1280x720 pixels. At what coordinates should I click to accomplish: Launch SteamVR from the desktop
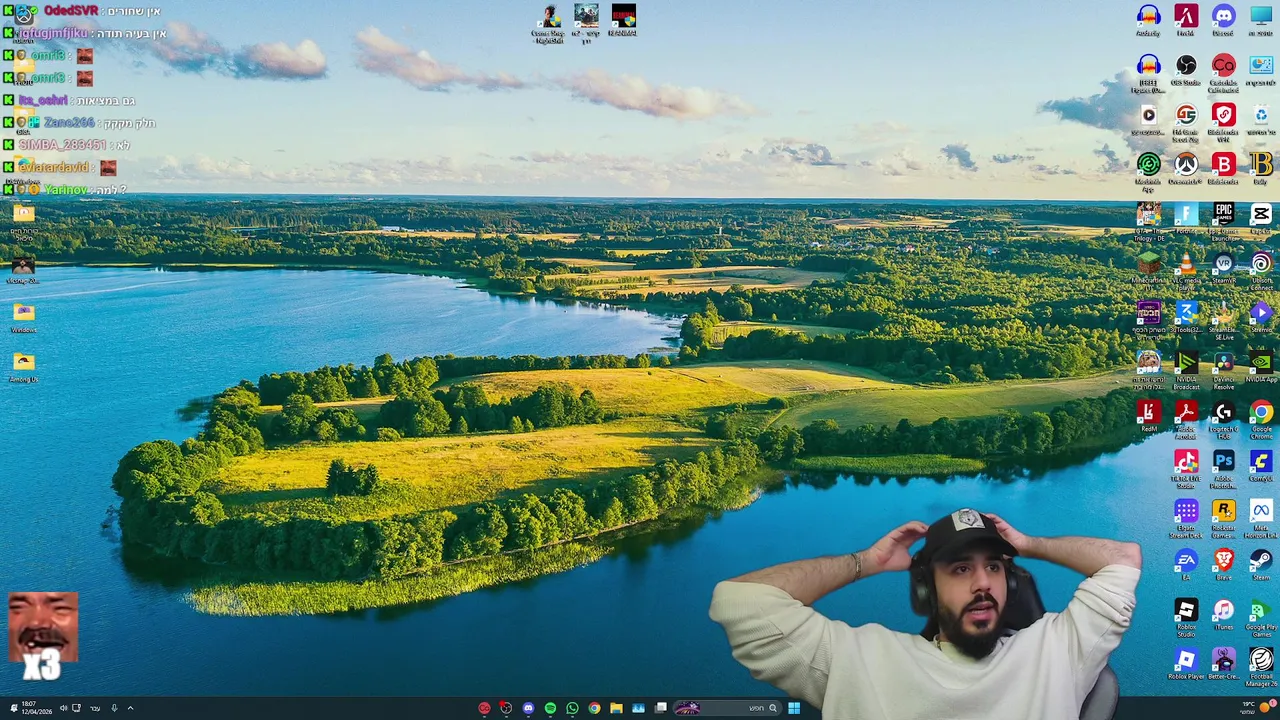[1223, 265]
